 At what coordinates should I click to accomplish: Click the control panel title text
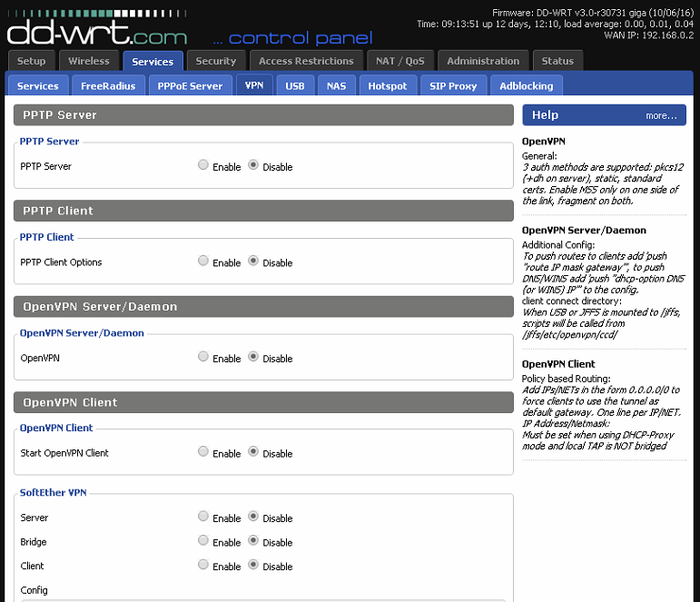tap(292, 38)
